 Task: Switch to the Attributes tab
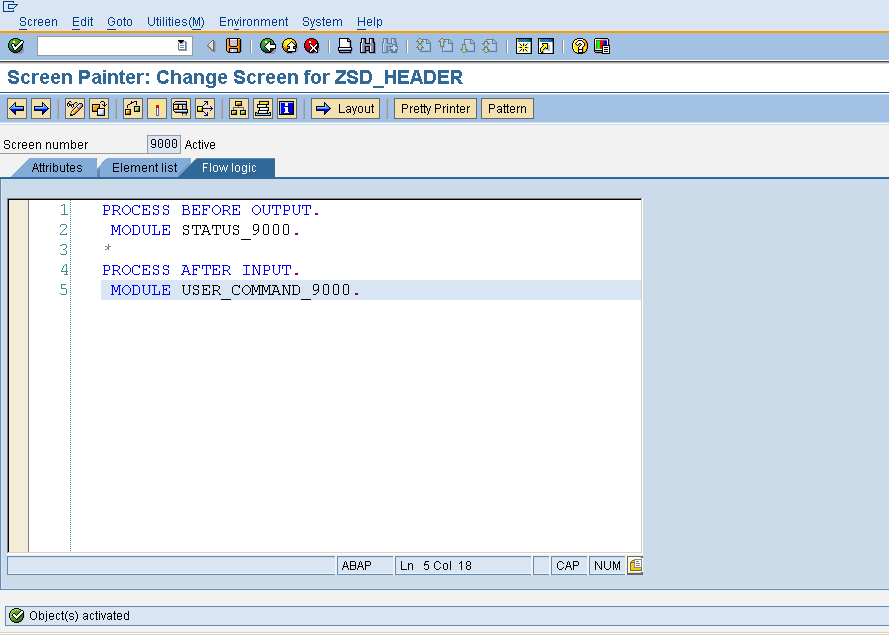click(x=55, y=168)
